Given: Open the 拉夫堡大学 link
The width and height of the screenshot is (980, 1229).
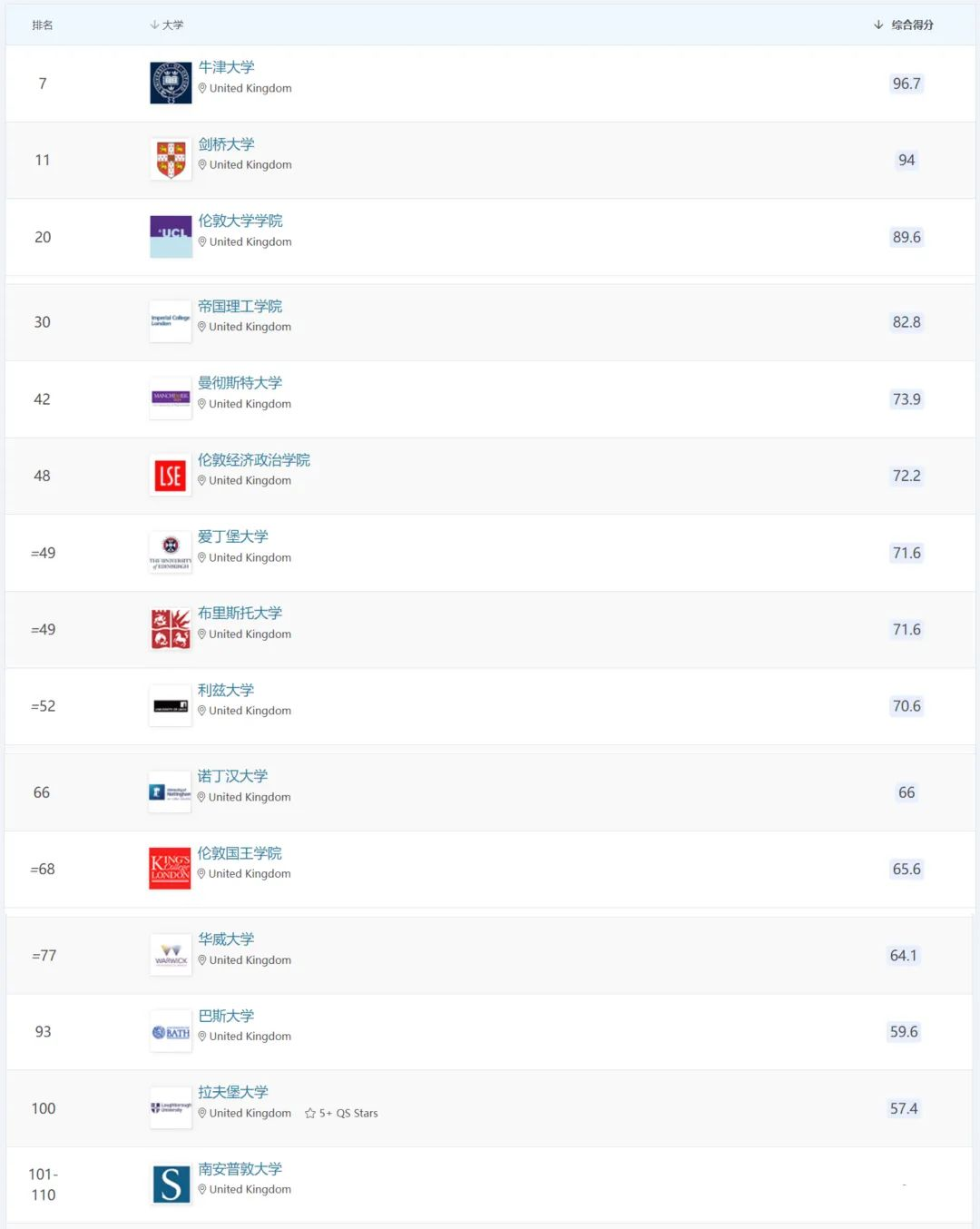Looking at the screenshot, I should coord(233,1092).
